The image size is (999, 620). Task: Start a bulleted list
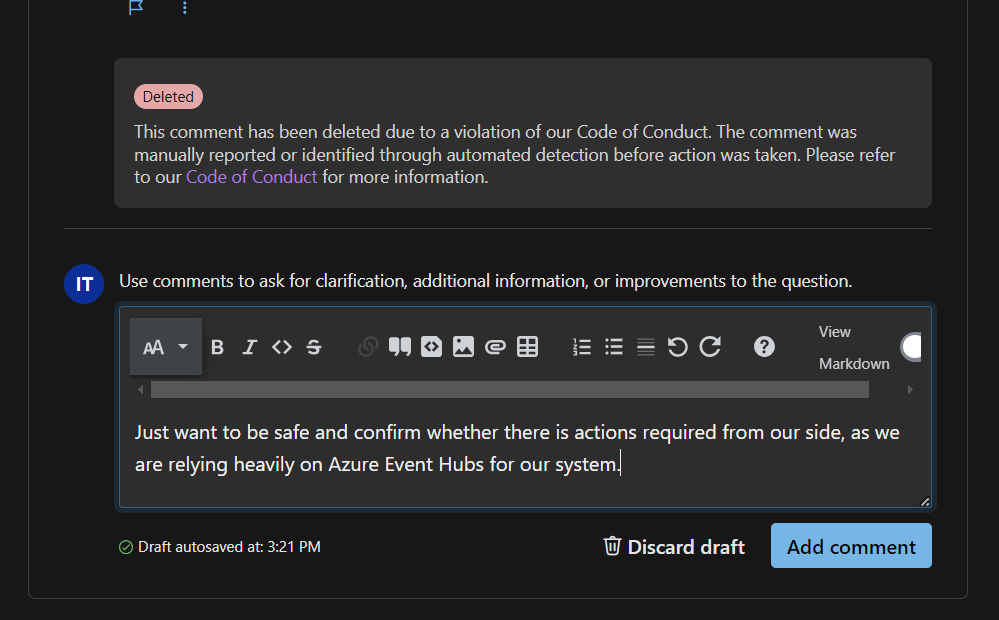tap(614, 347)
